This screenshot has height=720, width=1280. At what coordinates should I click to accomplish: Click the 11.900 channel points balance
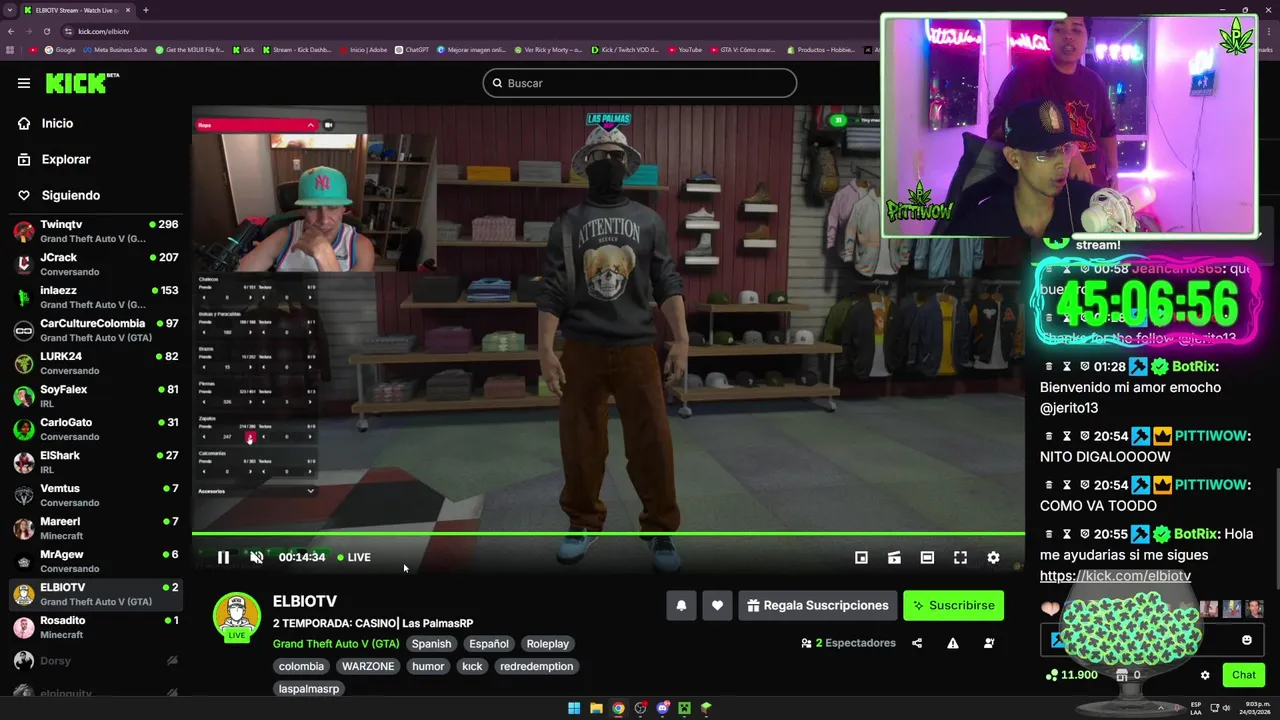(x=1072, y=675)
